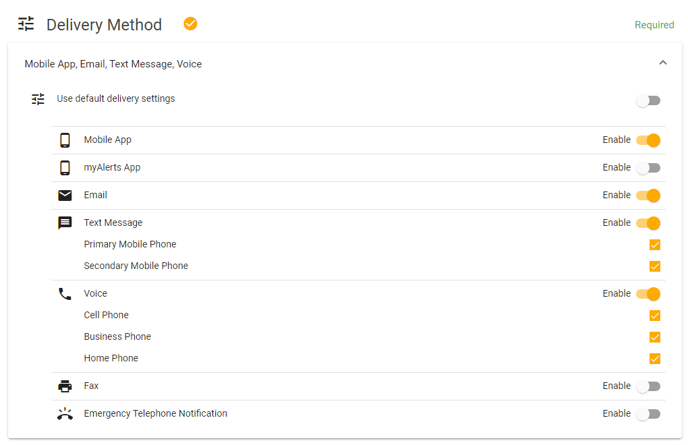Click the 'Secondary Mobile Phone' label
The image size is (688, 445).
point(136,266)
